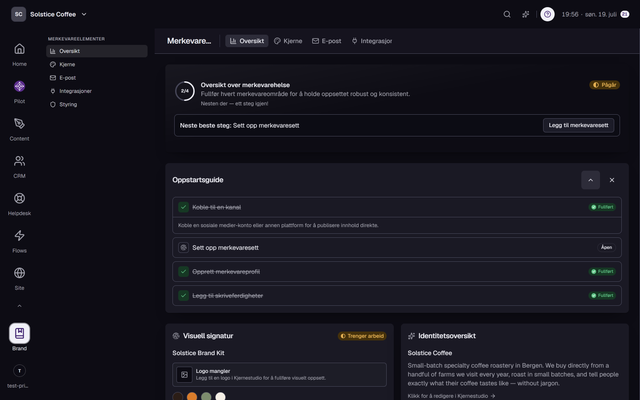Select the Brand icon in the sidebar
The height and width of the screenshot is (400, 640).
coord(19,333)
